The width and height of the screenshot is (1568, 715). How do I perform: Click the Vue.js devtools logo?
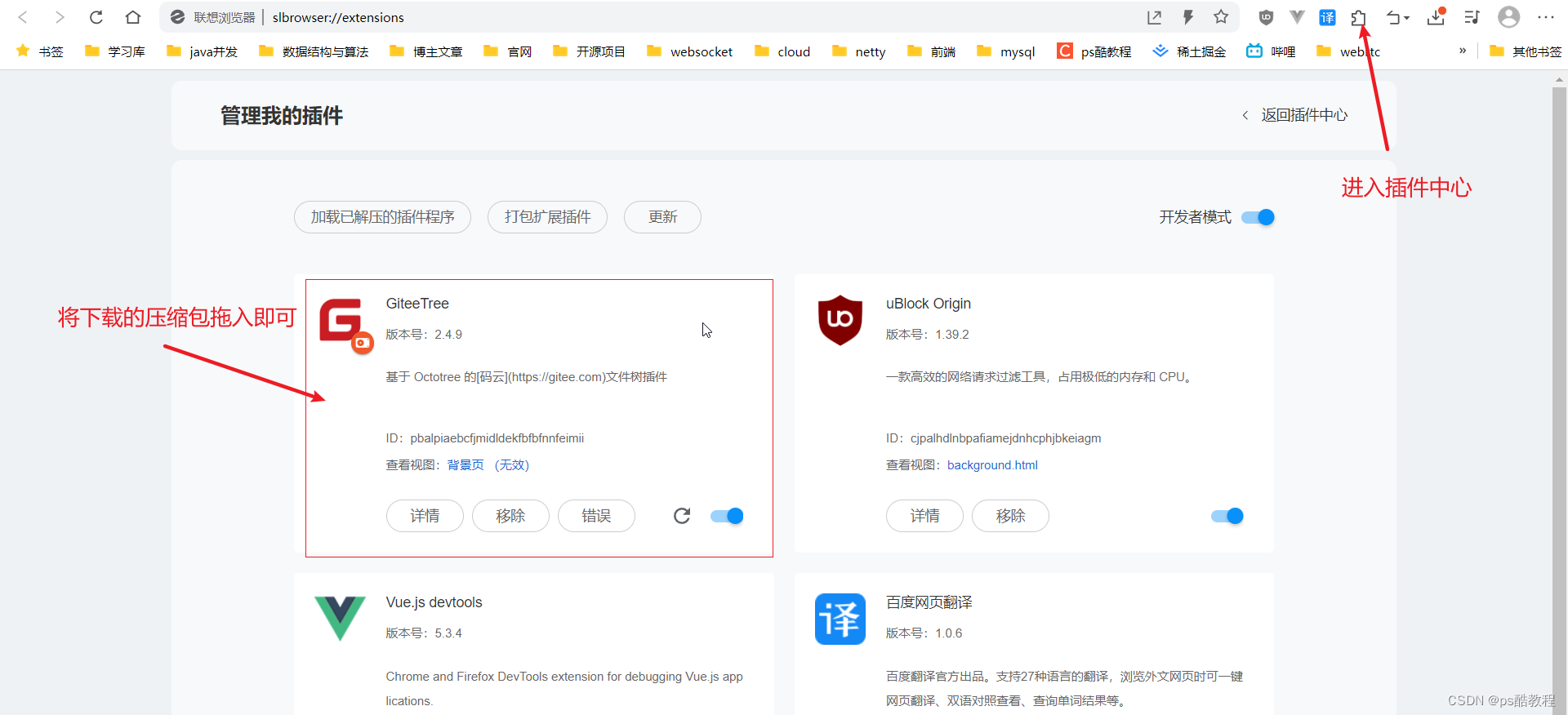click(340, 618)
